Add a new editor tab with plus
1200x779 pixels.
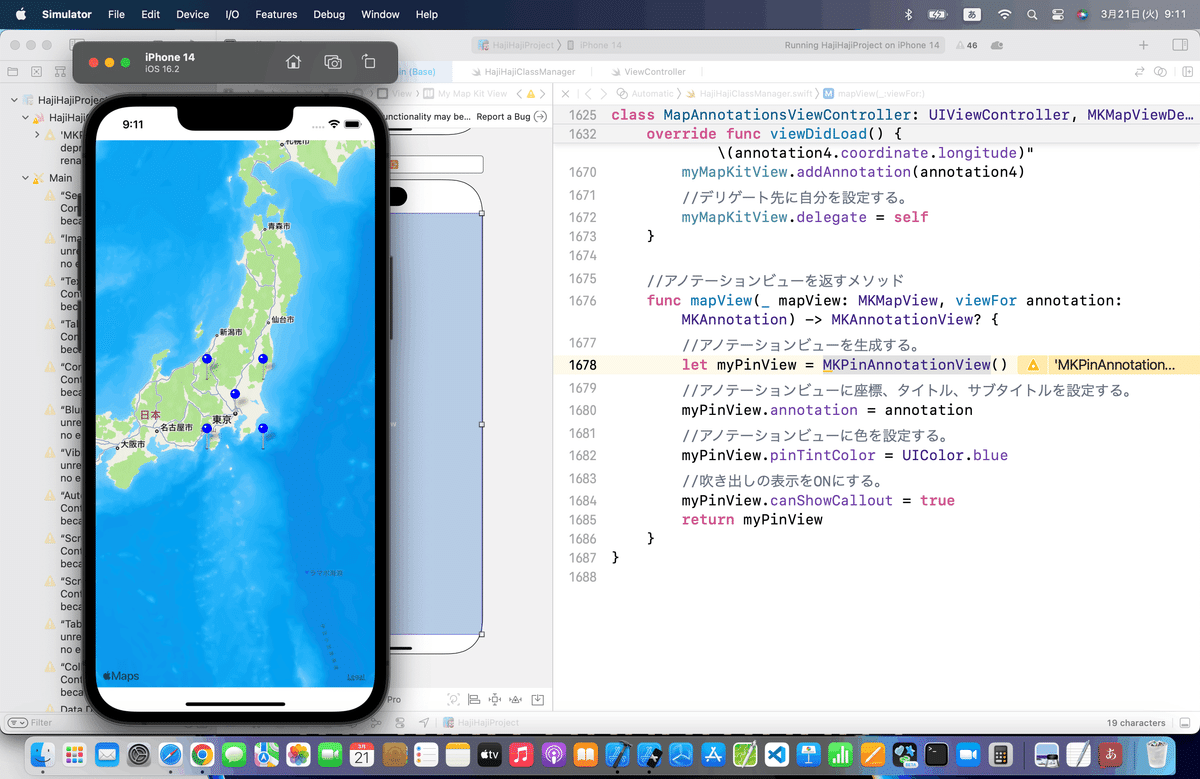pyautogui.click(x=1144, y=45)
